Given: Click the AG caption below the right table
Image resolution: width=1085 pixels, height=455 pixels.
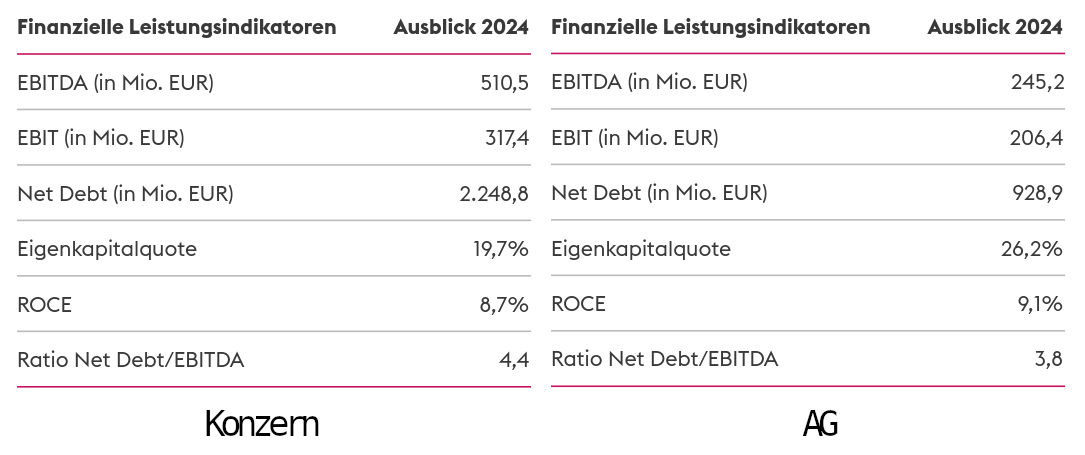Looking at the screenshot, I should coord(820,424).
